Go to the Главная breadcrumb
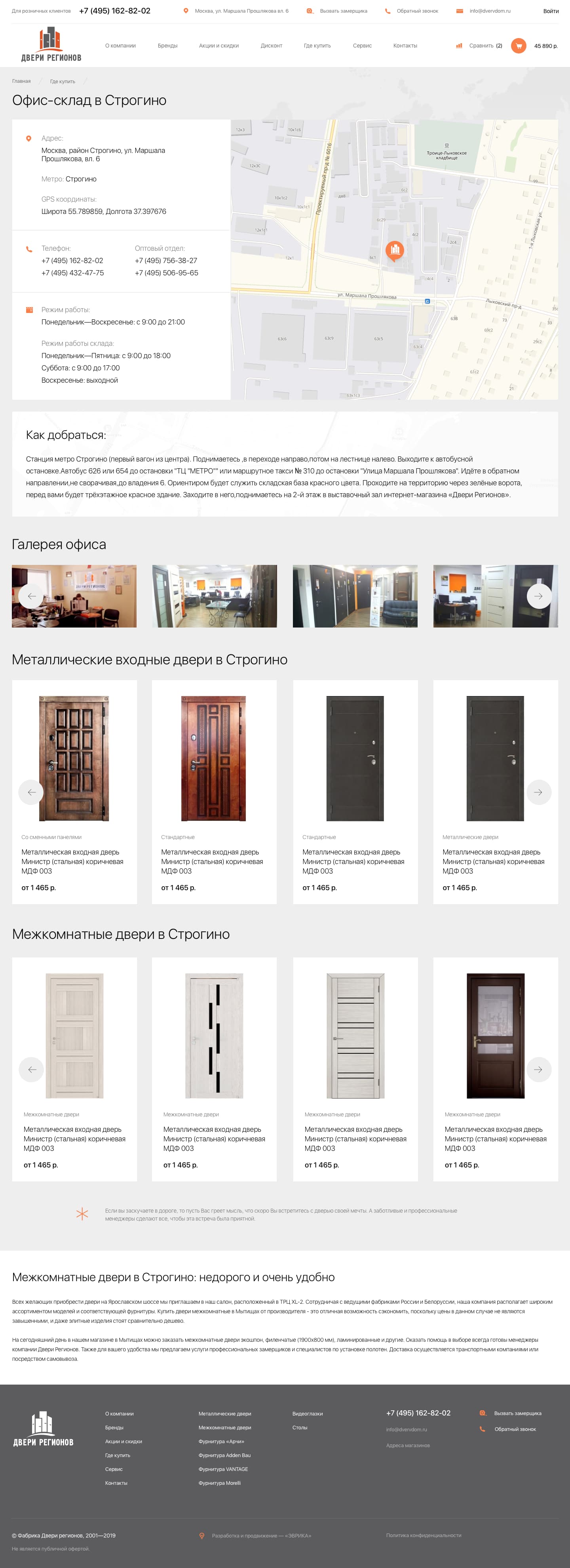This screenshot has height=1568, width=570. (21, 81)
